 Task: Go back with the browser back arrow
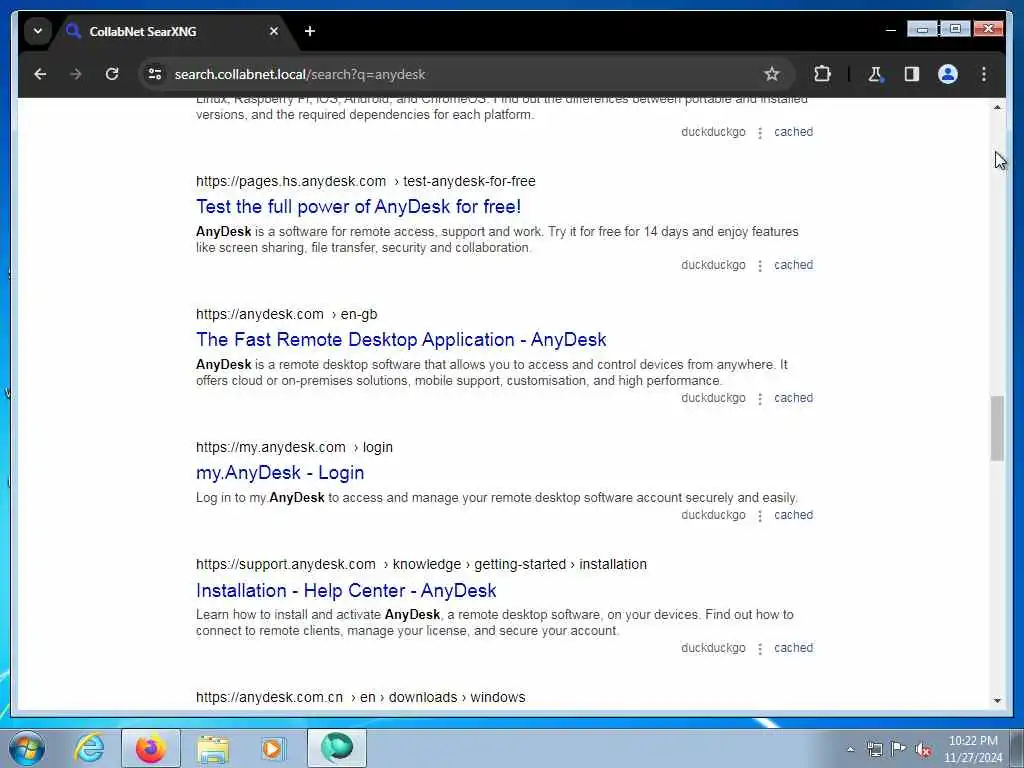click(x=40, y=74)
